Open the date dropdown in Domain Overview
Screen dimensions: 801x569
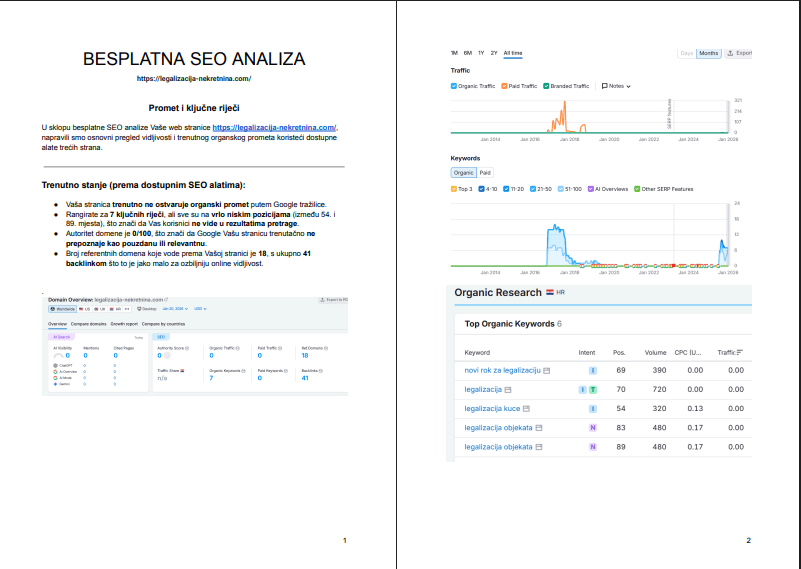(x=174, y=310)
